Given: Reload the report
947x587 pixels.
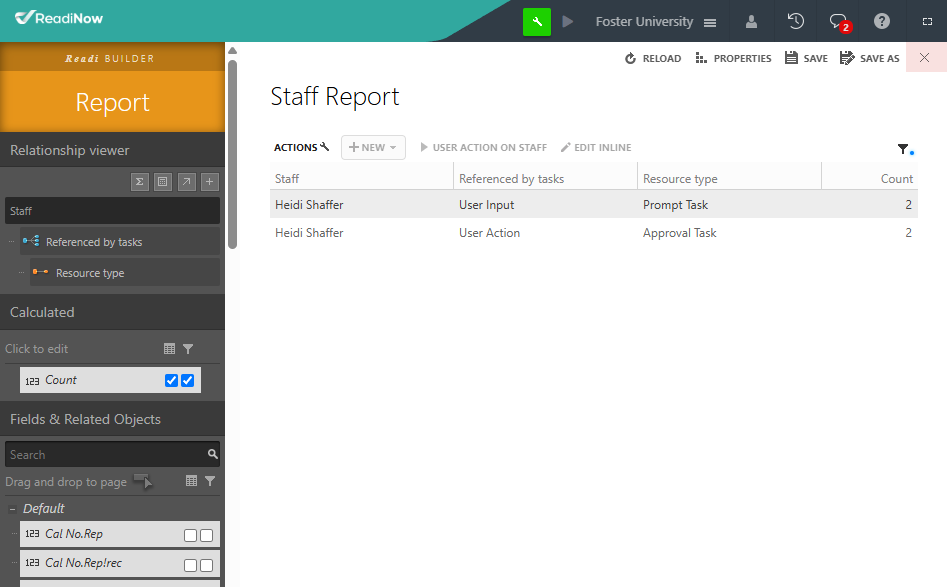Looking at the screenshot, I should click(x=653, y=58).
